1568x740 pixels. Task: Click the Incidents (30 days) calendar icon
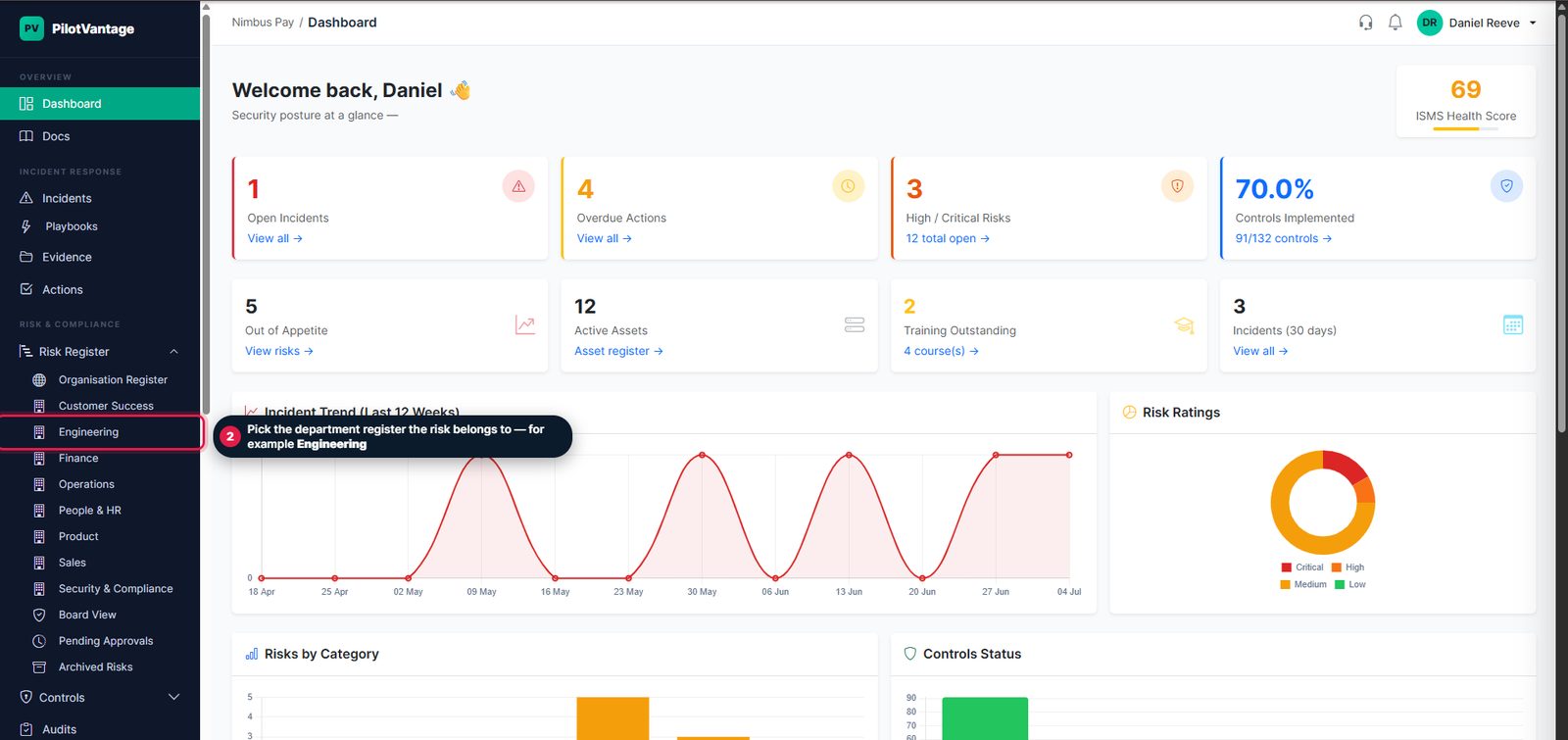click(1513, 324)
